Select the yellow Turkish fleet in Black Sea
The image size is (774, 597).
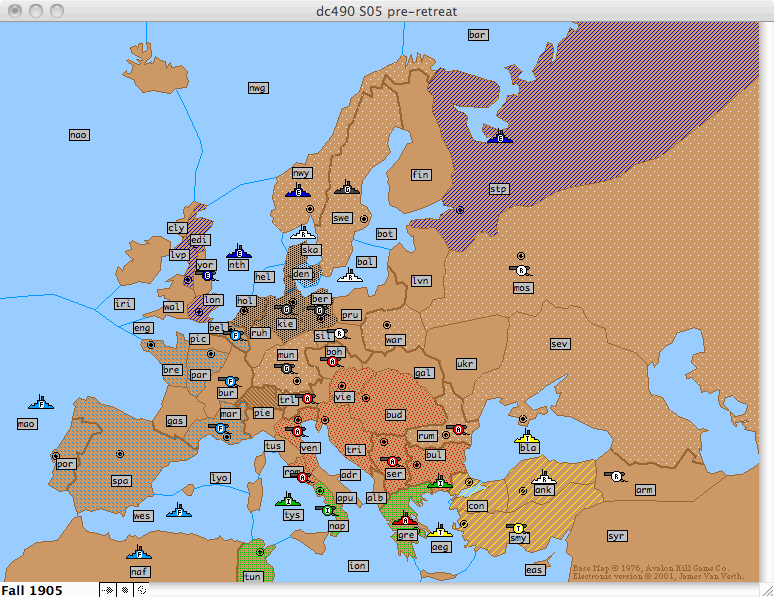coord(527,437)
